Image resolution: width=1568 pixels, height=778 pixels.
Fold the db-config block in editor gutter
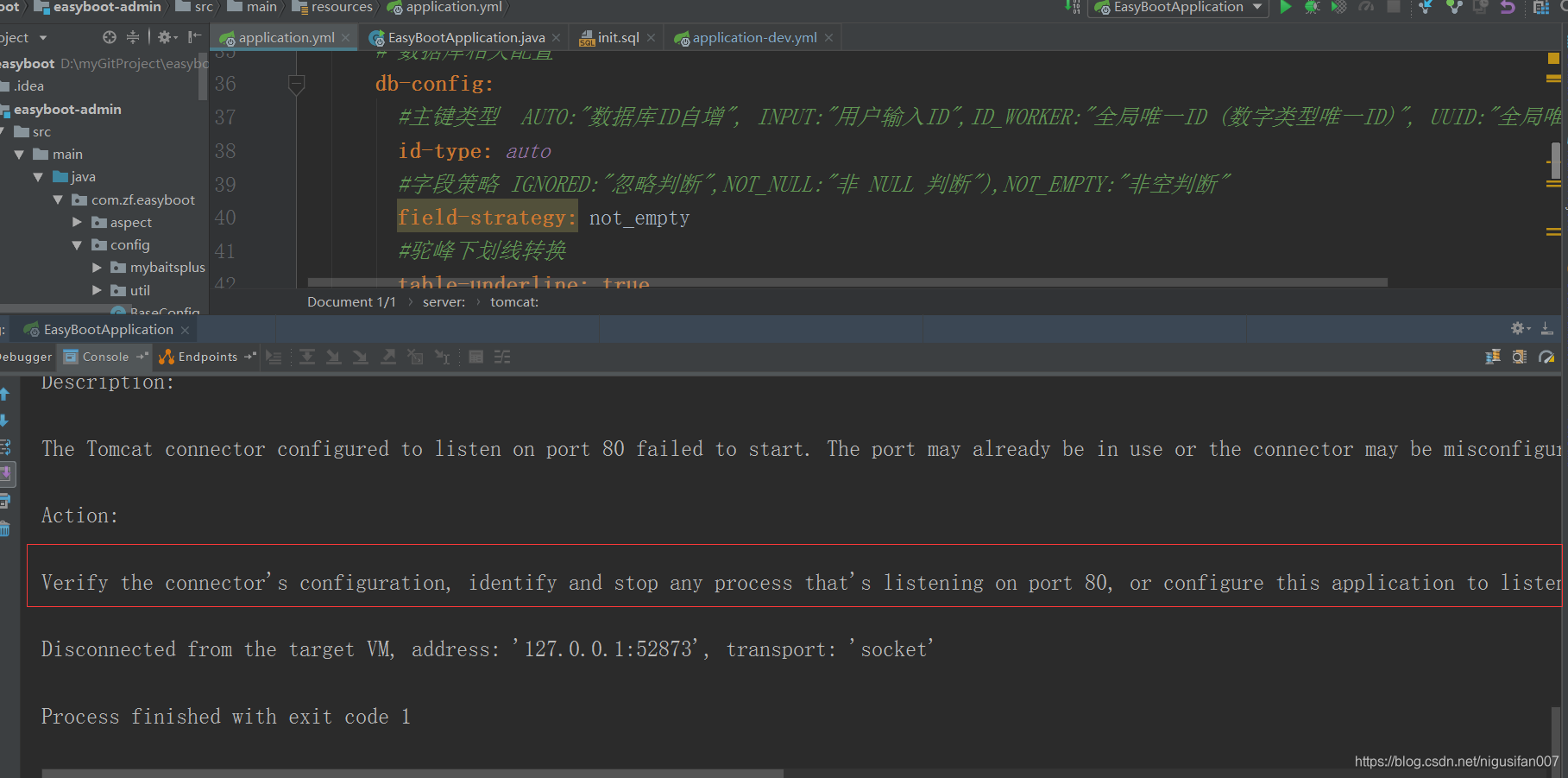click(x=296, y=85)
